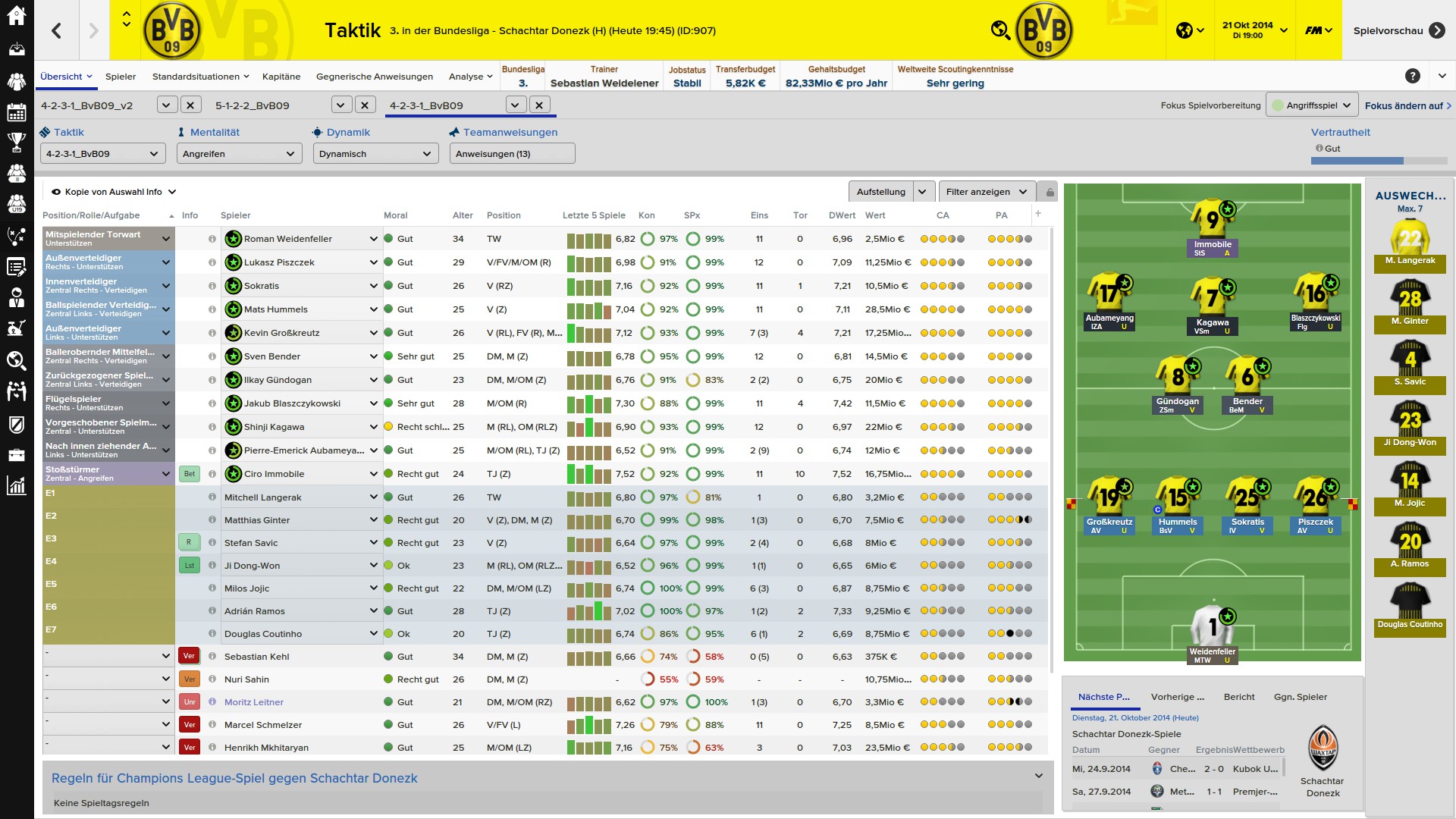Viewport: 1456px width, 819px height.
Task: Click Fokus ändern auf link
Action: coord(1408,105)
